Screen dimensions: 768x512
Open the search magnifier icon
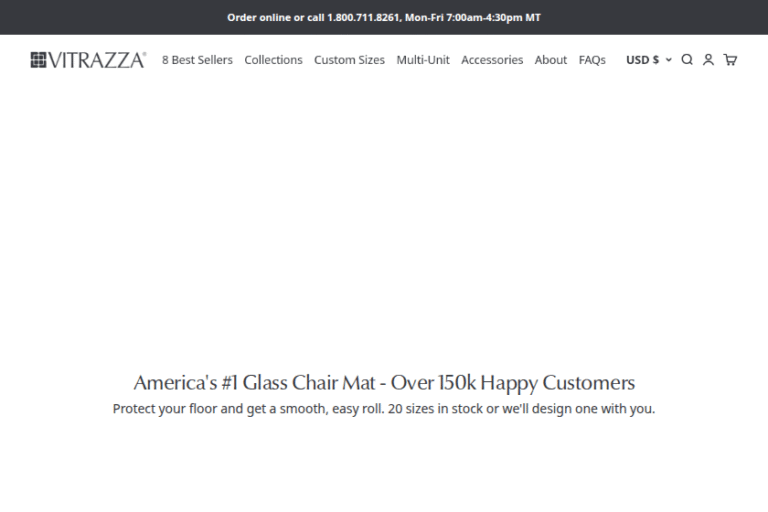(687, 60)
